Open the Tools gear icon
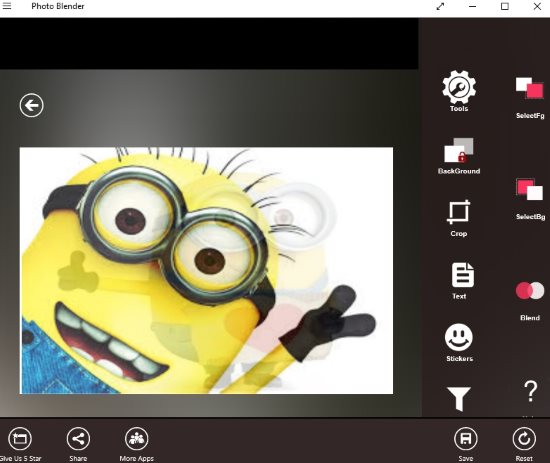Image resolution: width=550 pixels, height=463 pixels. coord(459,87)
